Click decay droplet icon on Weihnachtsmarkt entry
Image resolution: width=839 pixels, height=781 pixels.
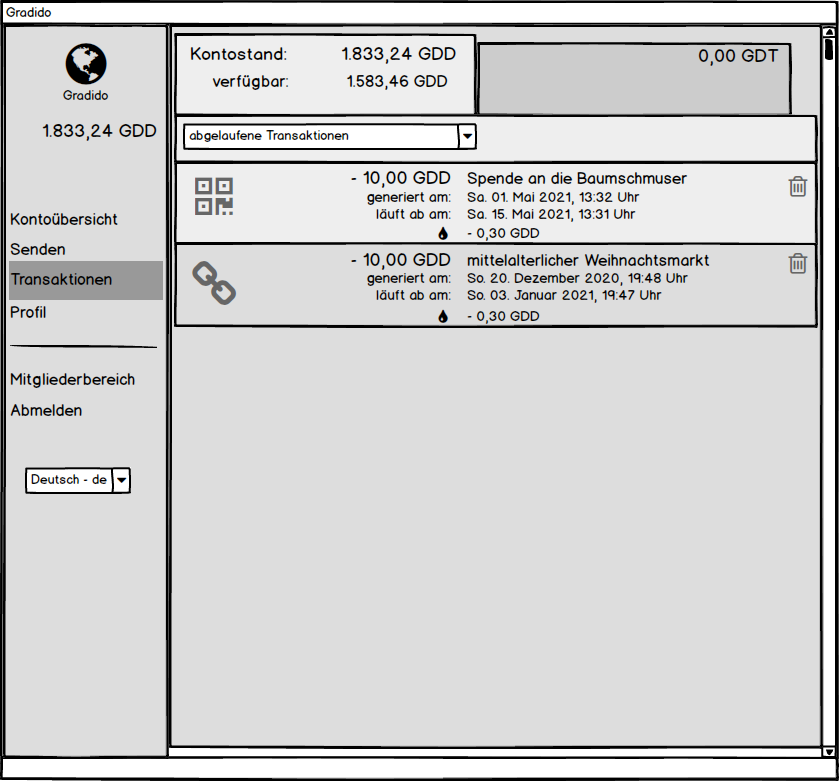tap(443, 316)
